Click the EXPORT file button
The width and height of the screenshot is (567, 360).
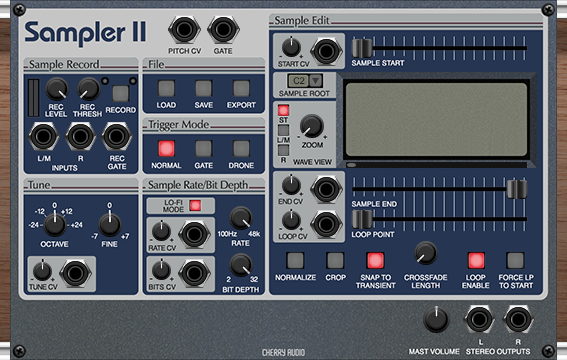click(241, 88)
